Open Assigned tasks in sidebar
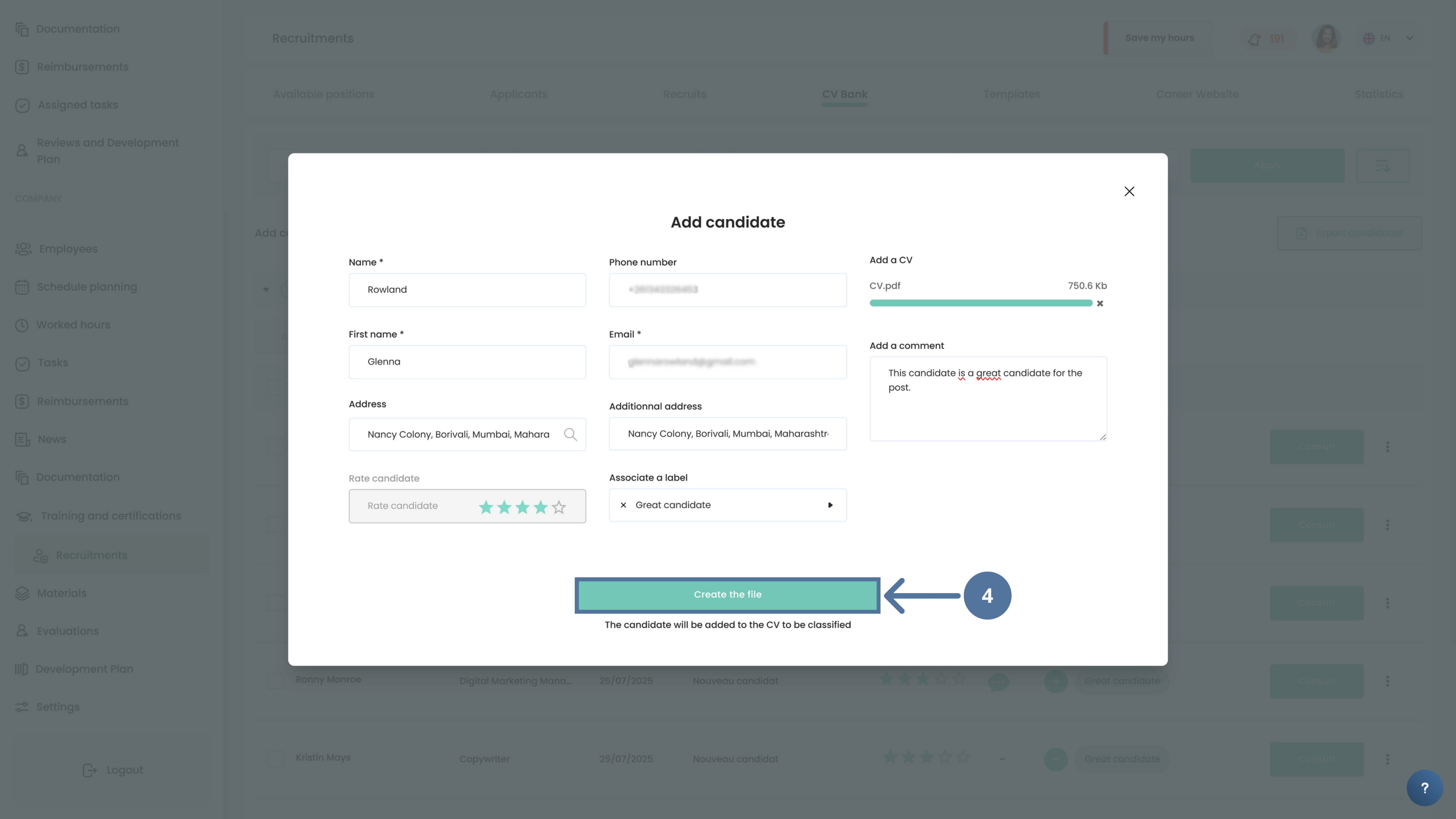The height and width of the screenshot is (819, 1456). (x=67, y=105)
